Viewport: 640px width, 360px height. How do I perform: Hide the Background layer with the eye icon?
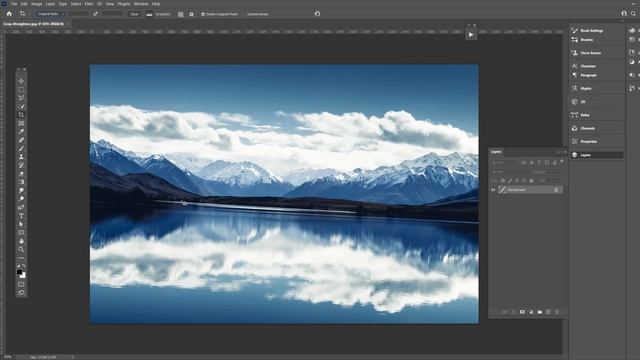(493, 190)
